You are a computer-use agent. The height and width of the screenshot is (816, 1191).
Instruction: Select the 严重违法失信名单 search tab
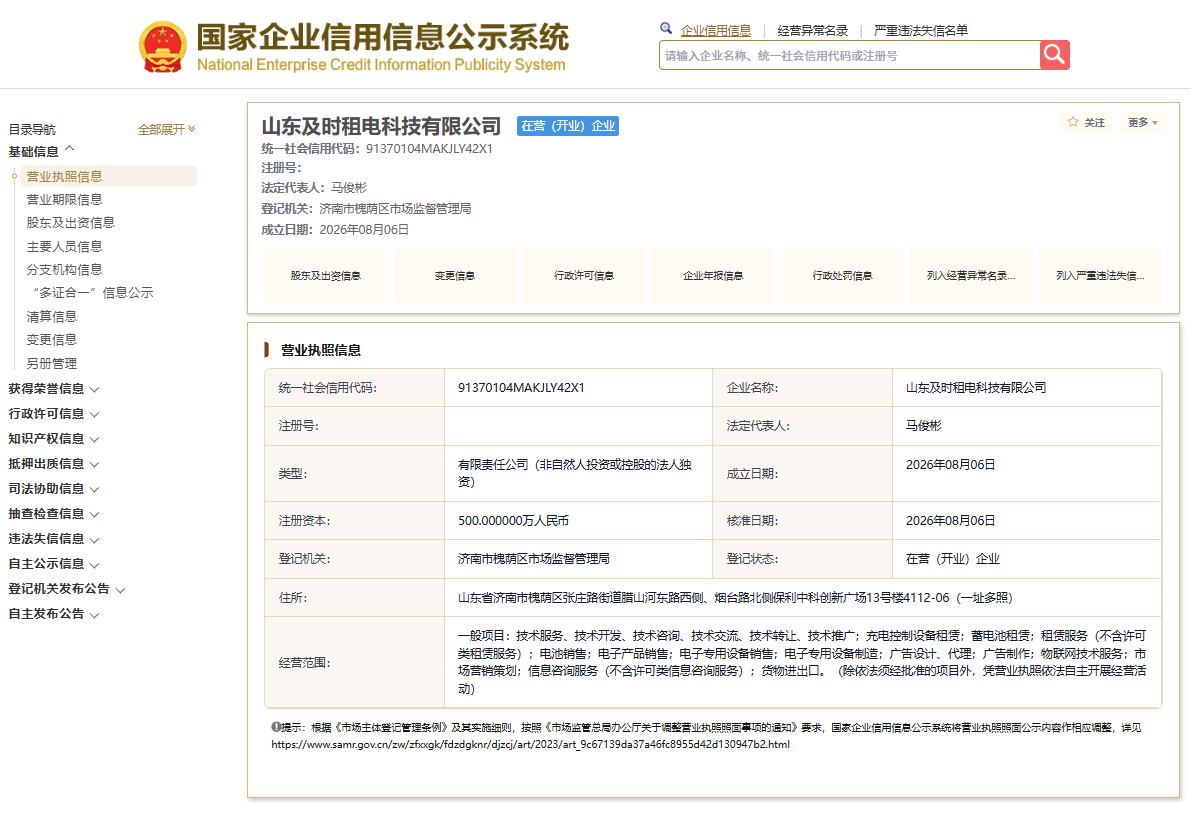click(x=921, y=30)
